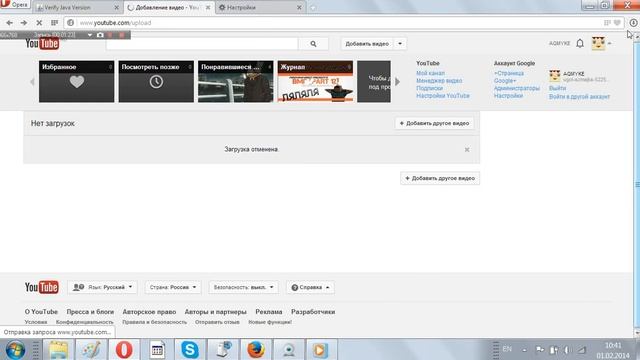The height and width of the screenshot is (360, 640).
Task: Open Windows Explorer folder from taskbar
Action: coord(58,350)
